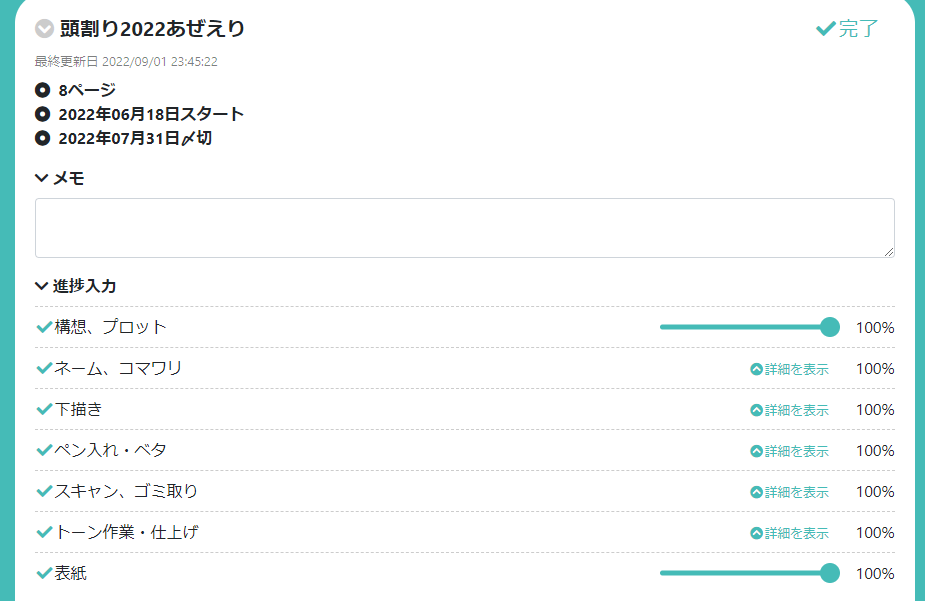The height and width of the screenshot is (601, 925).
Task: Click checkmark icon next to 構想、プロット
Action: tap(44, 327)
